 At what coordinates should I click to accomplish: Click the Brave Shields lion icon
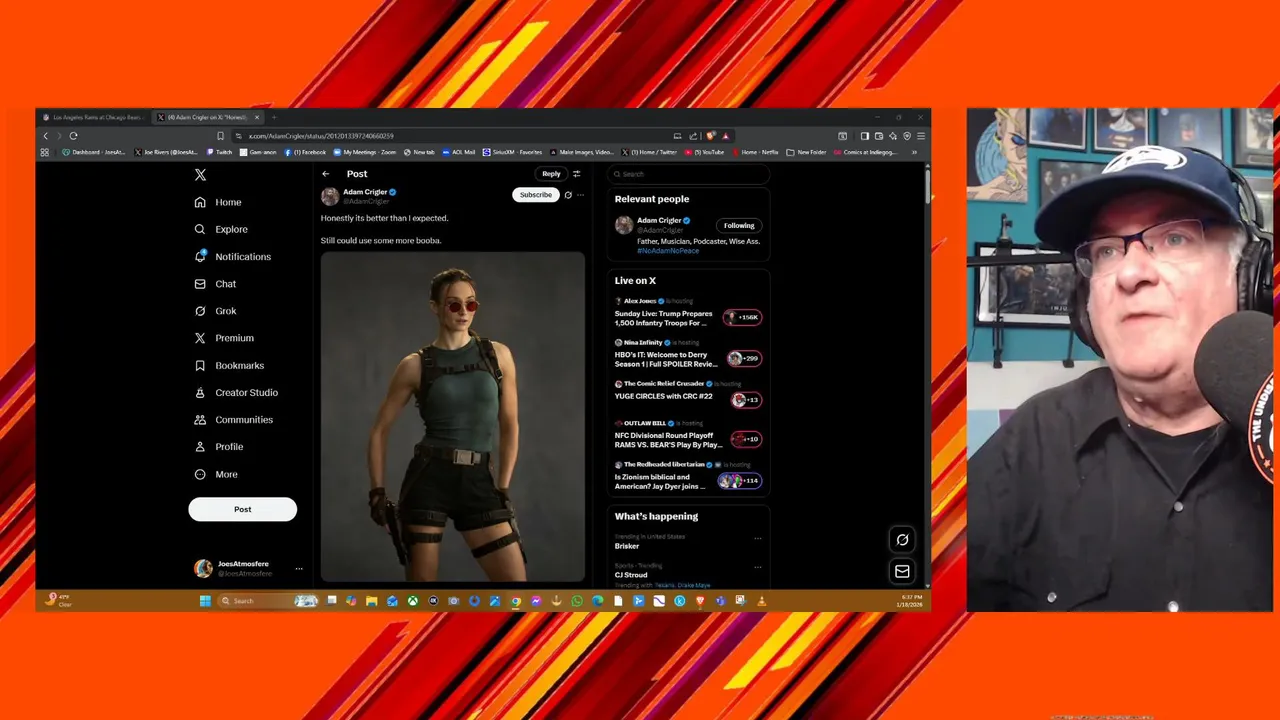click(710, 136)
